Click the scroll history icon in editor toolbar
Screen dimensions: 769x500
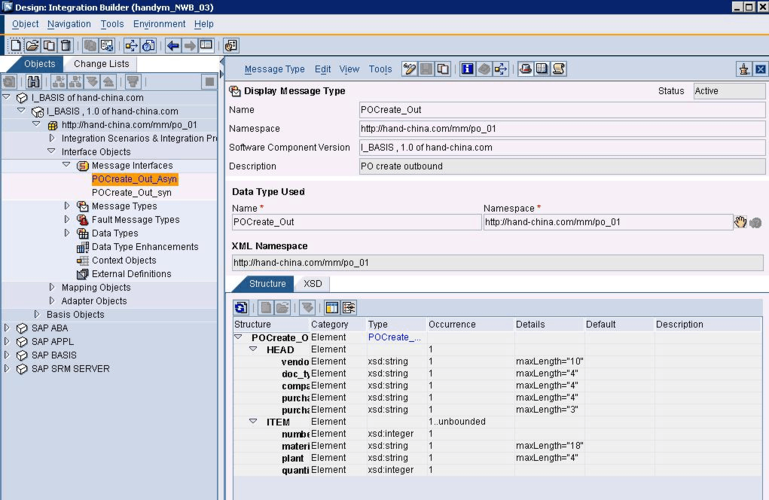559,69
